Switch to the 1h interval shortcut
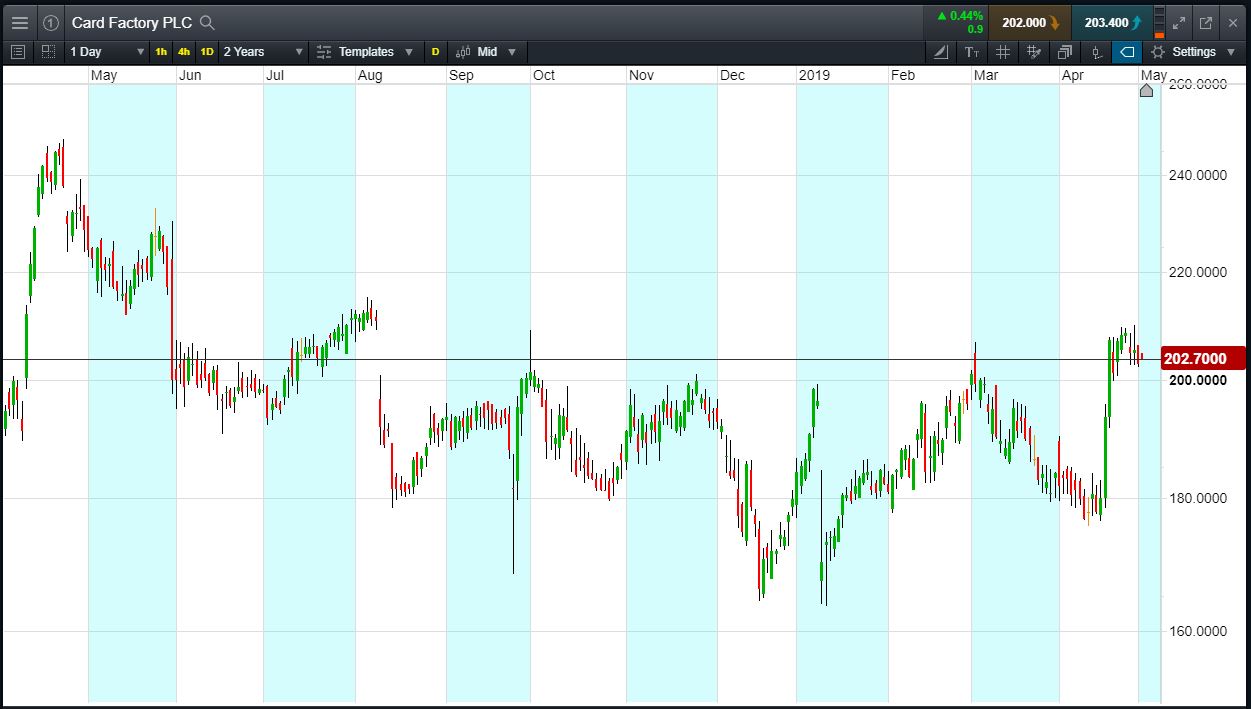 point(161,52)
